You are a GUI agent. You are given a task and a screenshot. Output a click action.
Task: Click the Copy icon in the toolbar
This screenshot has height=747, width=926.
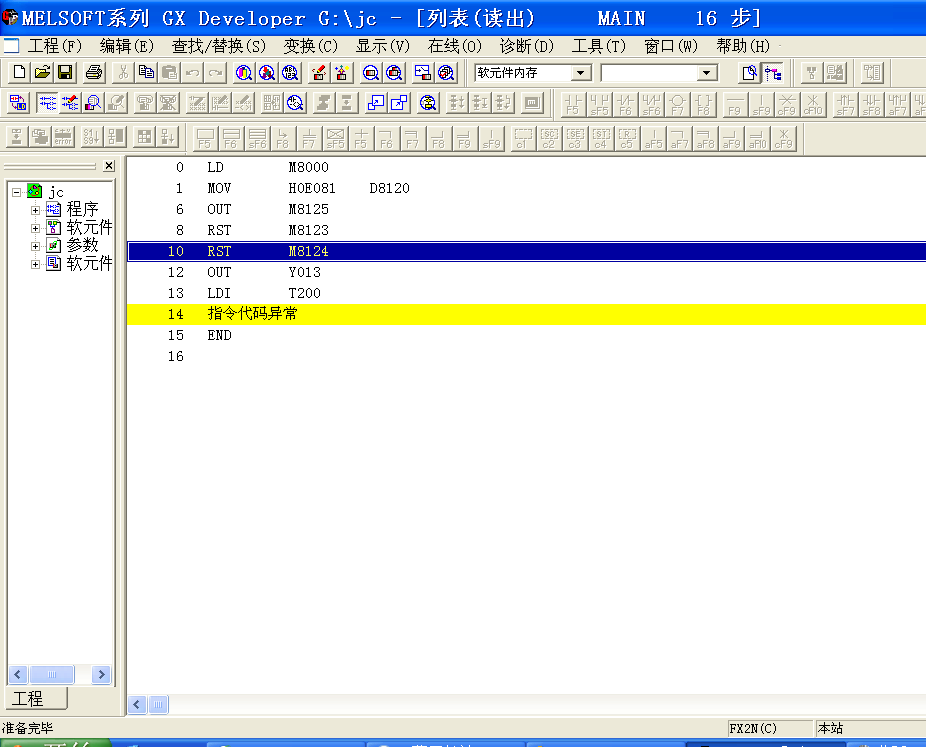point(146,72)
